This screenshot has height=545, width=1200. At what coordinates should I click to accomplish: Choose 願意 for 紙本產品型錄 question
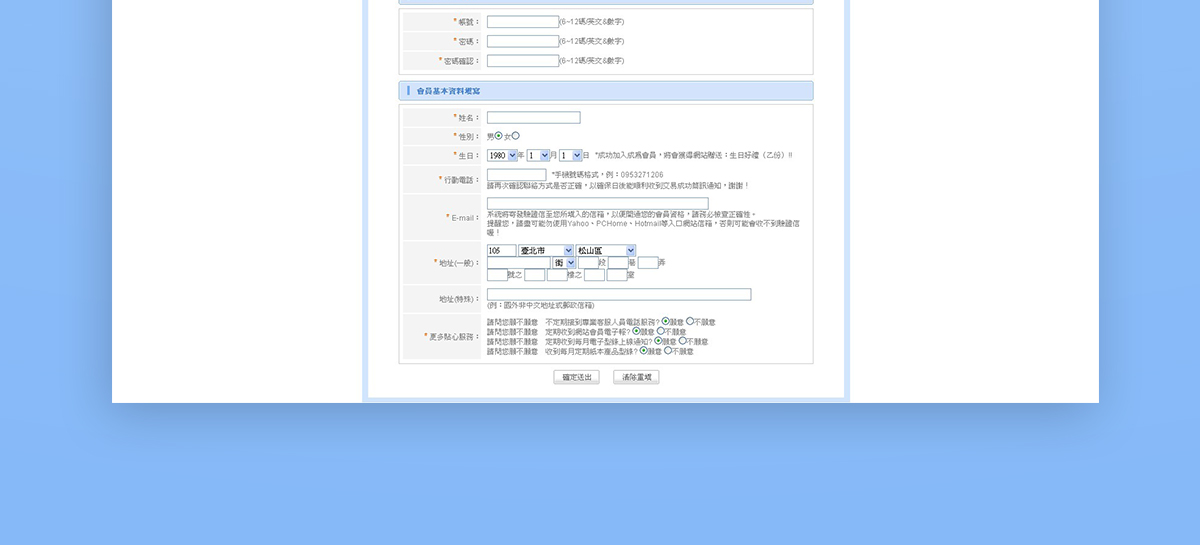643,350
